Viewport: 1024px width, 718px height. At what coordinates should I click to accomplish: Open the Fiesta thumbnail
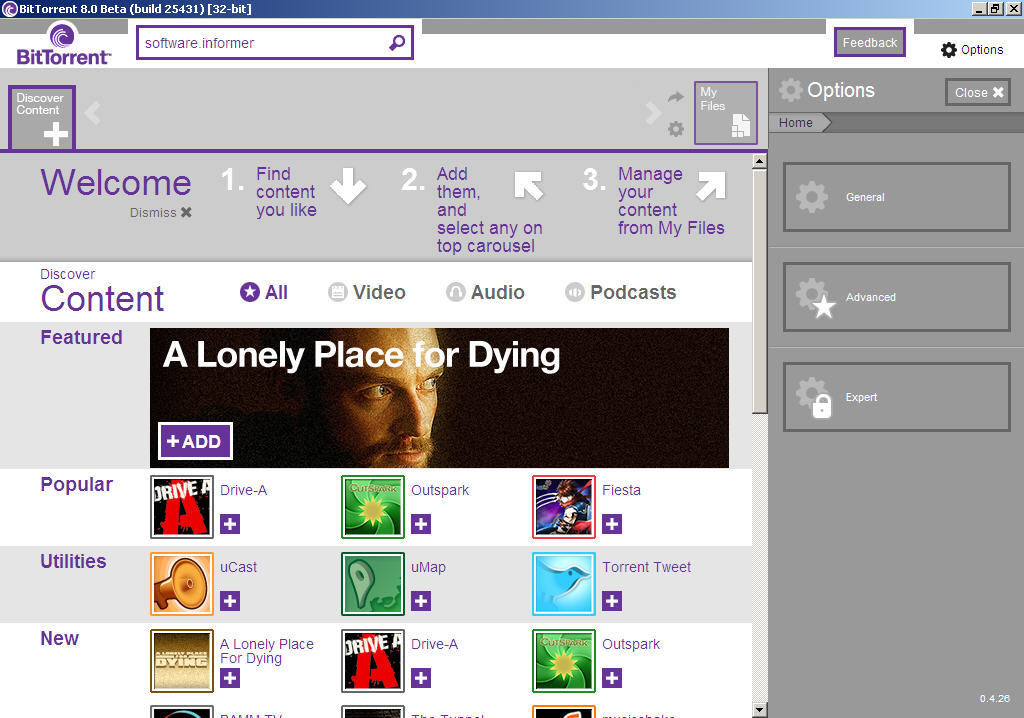(x=564, y=507)
